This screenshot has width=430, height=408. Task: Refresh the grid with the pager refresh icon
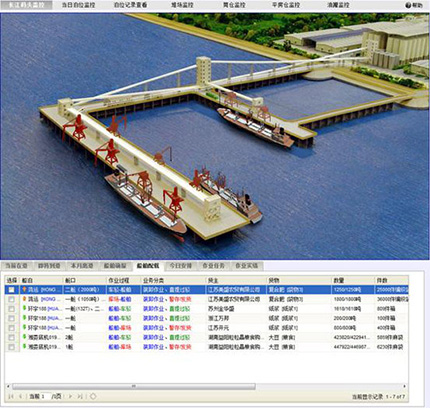93,396
